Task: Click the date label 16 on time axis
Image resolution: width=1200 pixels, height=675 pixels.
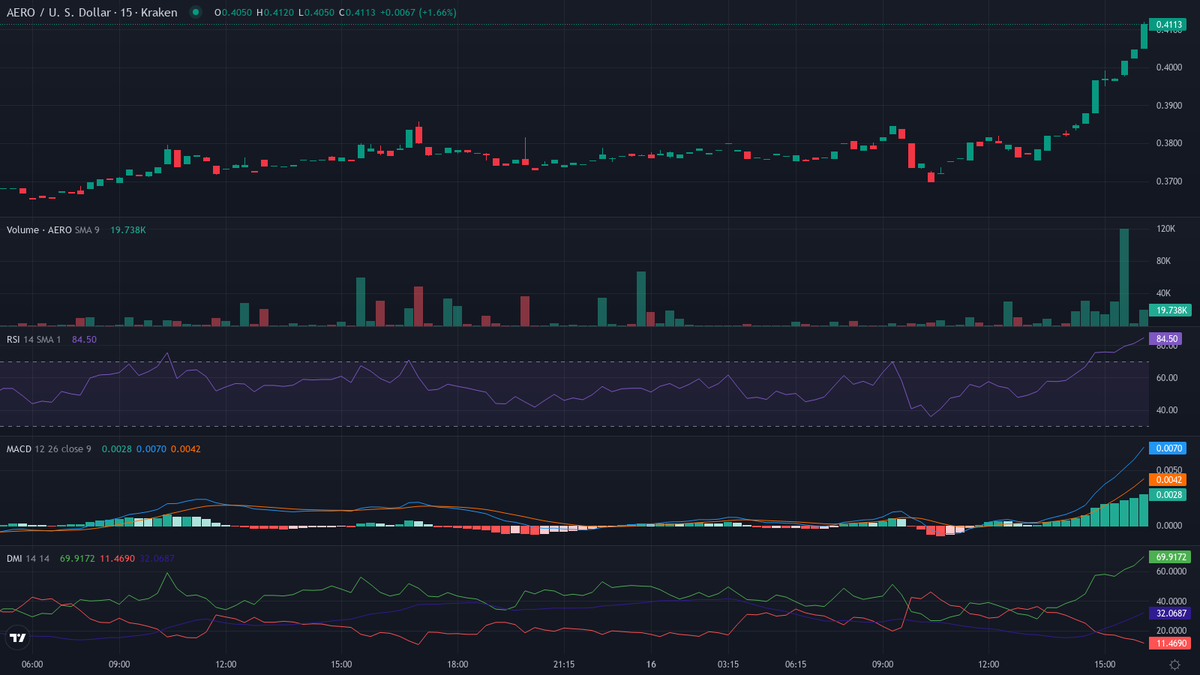Action: point(650,664)
